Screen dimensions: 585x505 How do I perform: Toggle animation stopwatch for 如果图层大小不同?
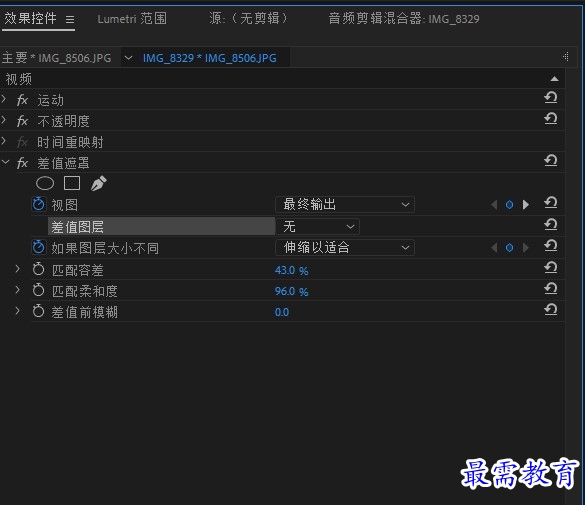[x=38, y=247]
